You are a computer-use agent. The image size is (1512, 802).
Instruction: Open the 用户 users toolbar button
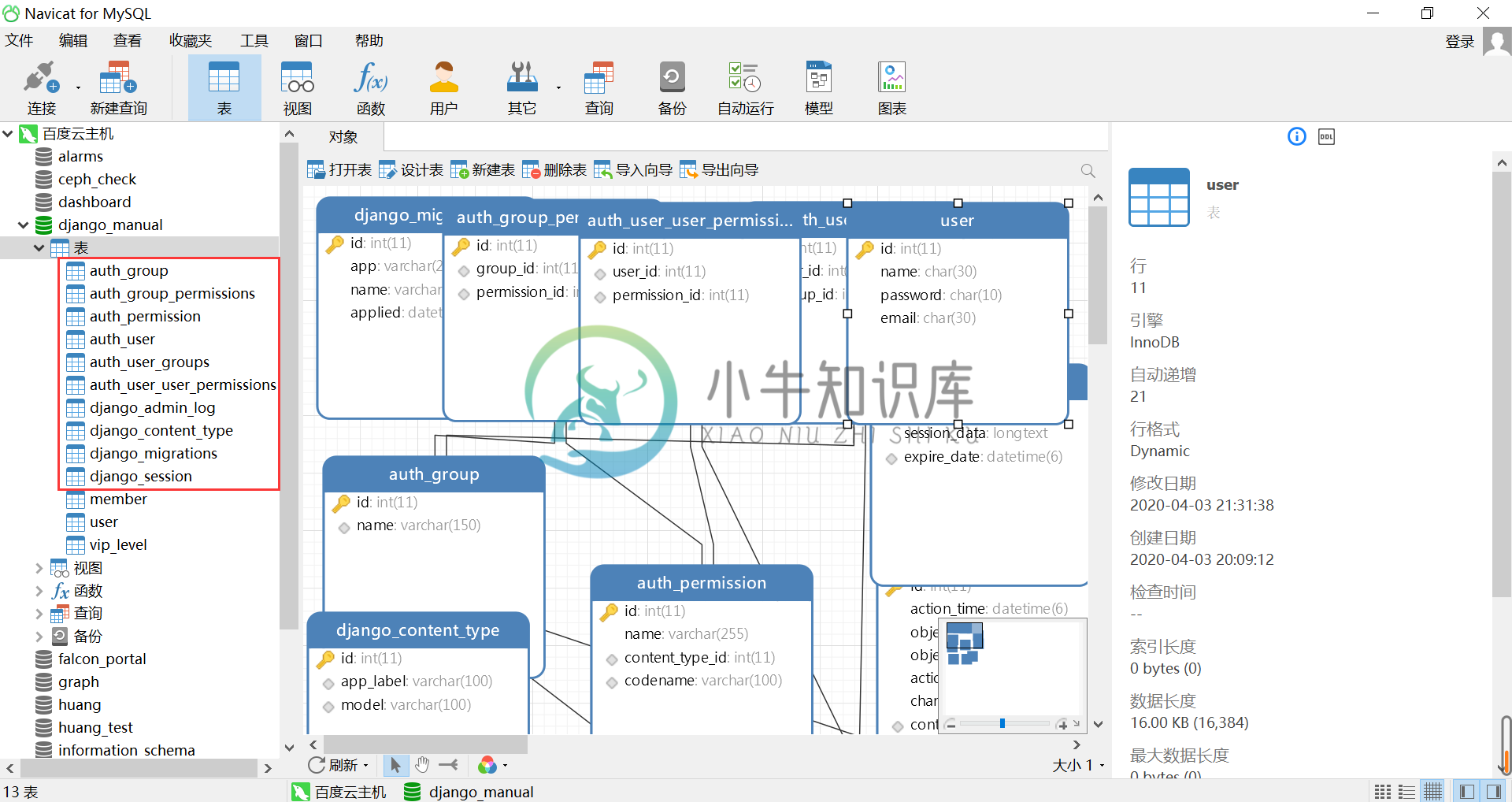pyautogui.click(x=443, y=88)
